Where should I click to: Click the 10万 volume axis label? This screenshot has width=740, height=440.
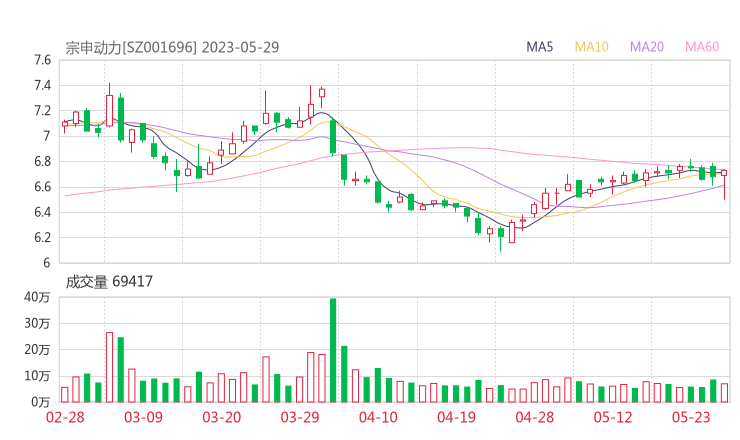point(37,376)
